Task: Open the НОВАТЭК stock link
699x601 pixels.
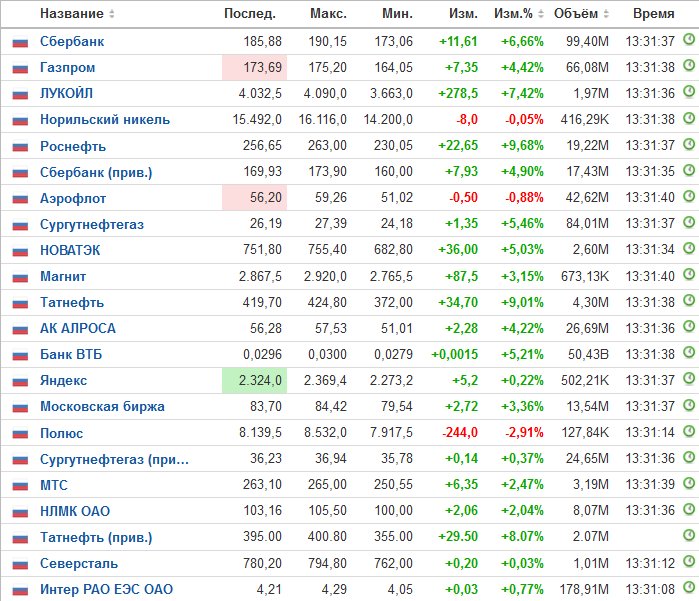Action: tap(70, 250)
